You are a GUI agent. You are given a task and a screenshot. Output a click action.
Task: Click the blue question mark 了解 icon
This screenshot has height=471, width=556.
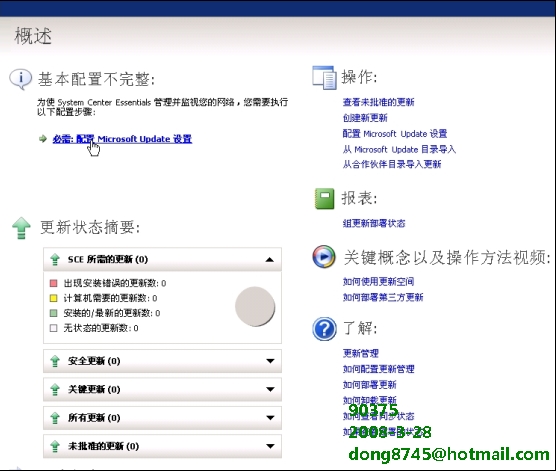point(324,329)
